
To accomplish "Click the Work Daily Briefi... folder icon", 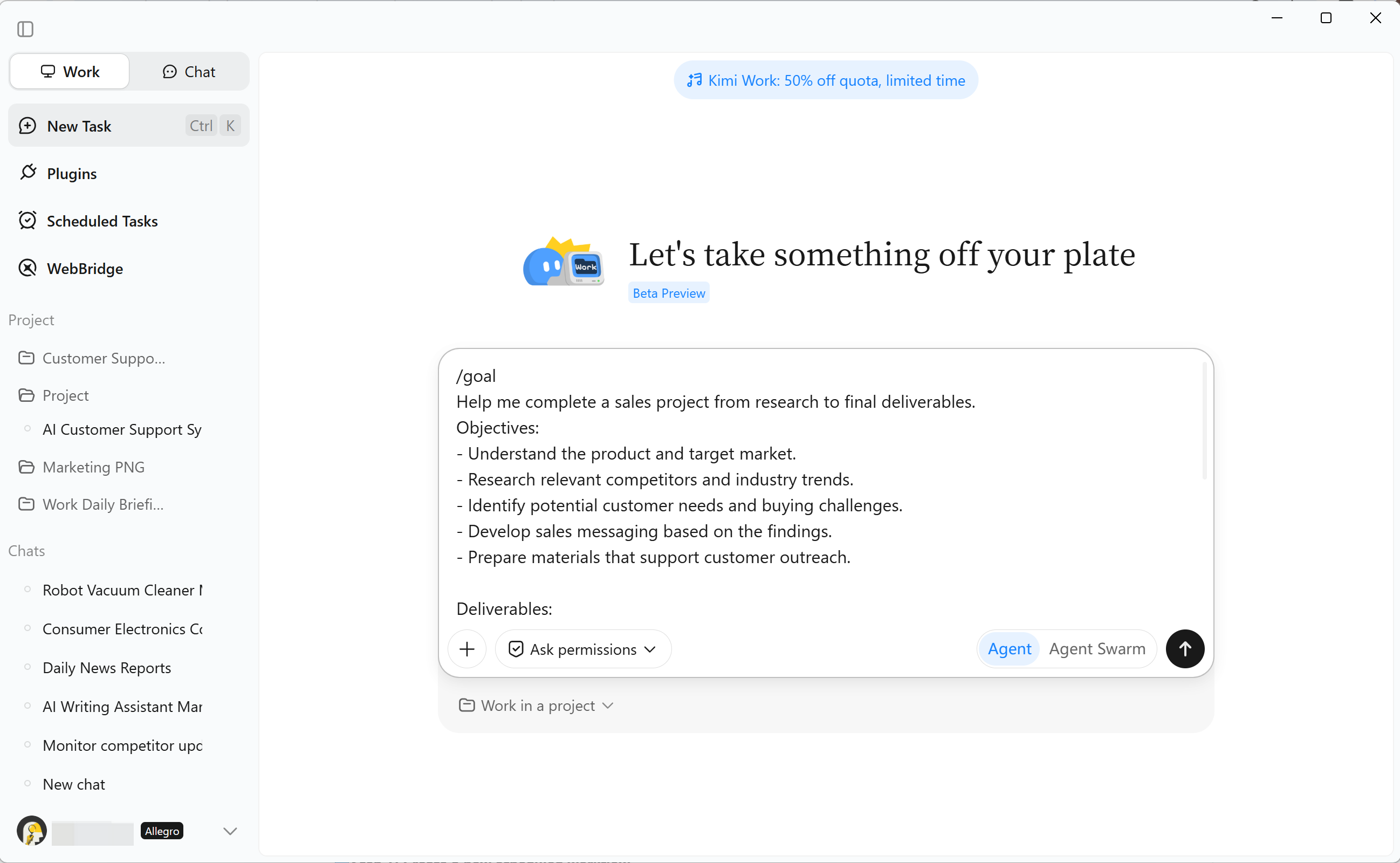I will click(x=26, y=504).
